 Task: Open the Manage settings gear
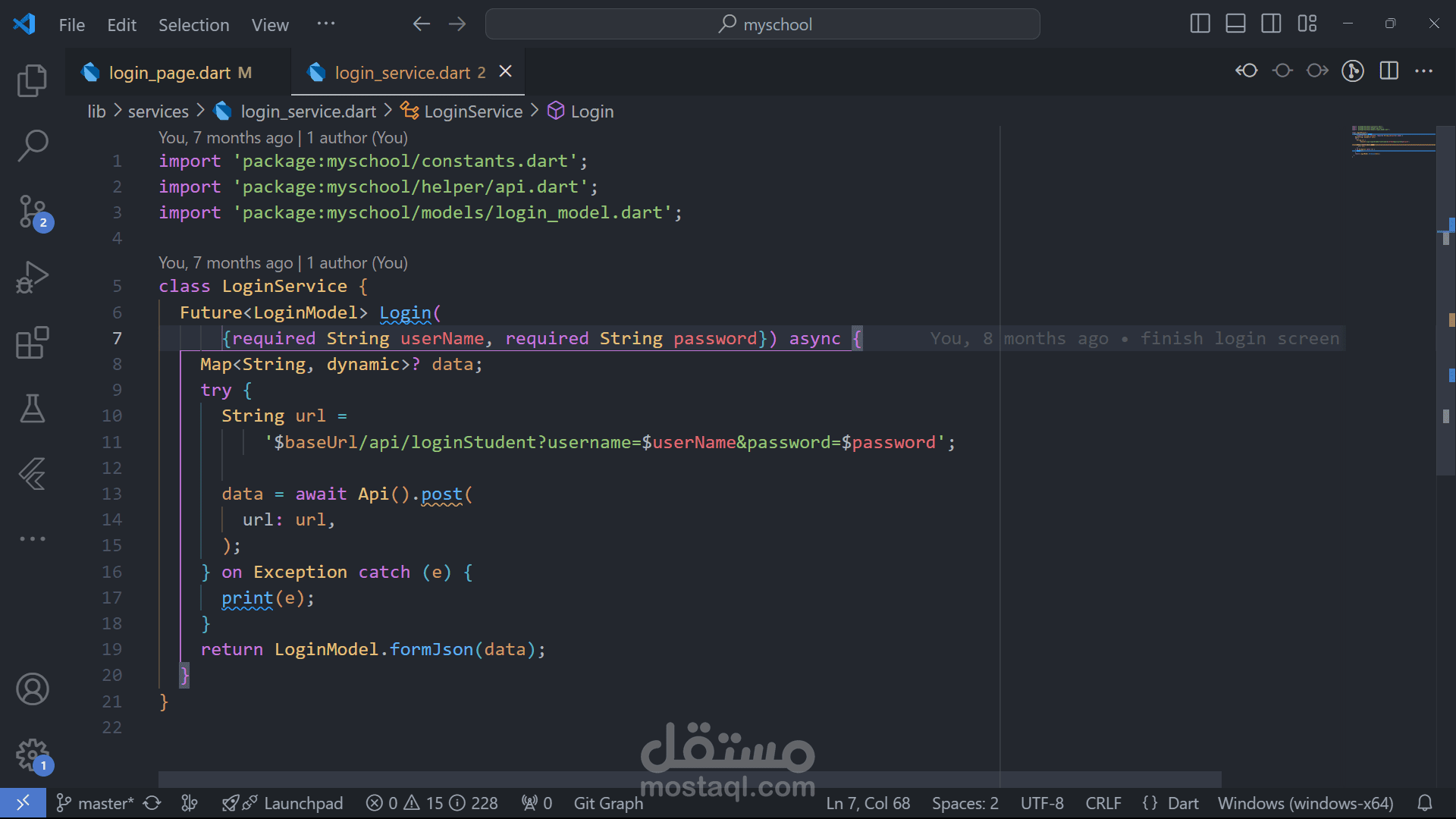[32, 755]
